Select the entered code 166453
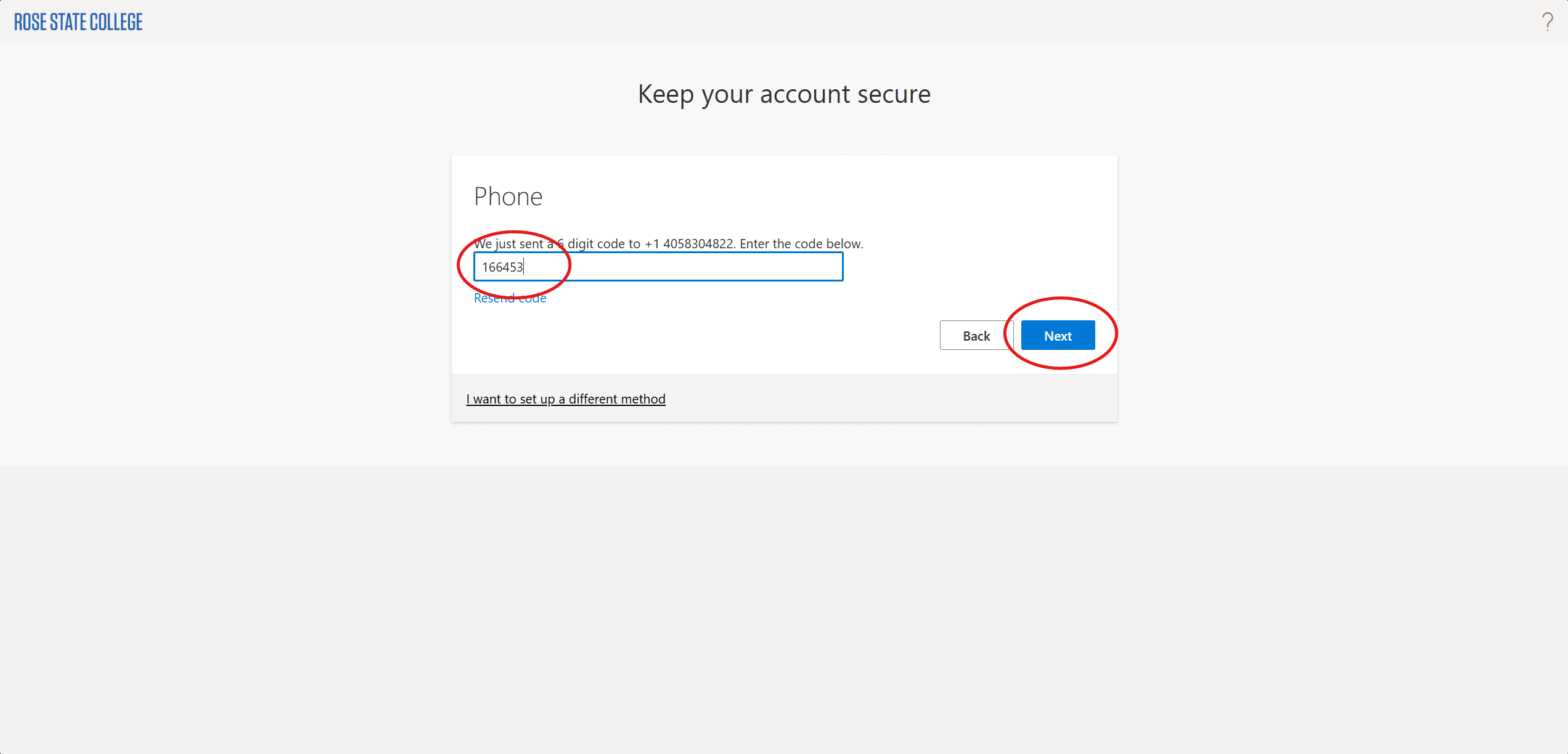Screen dimensions: 1568x754 tap(502, 266)
